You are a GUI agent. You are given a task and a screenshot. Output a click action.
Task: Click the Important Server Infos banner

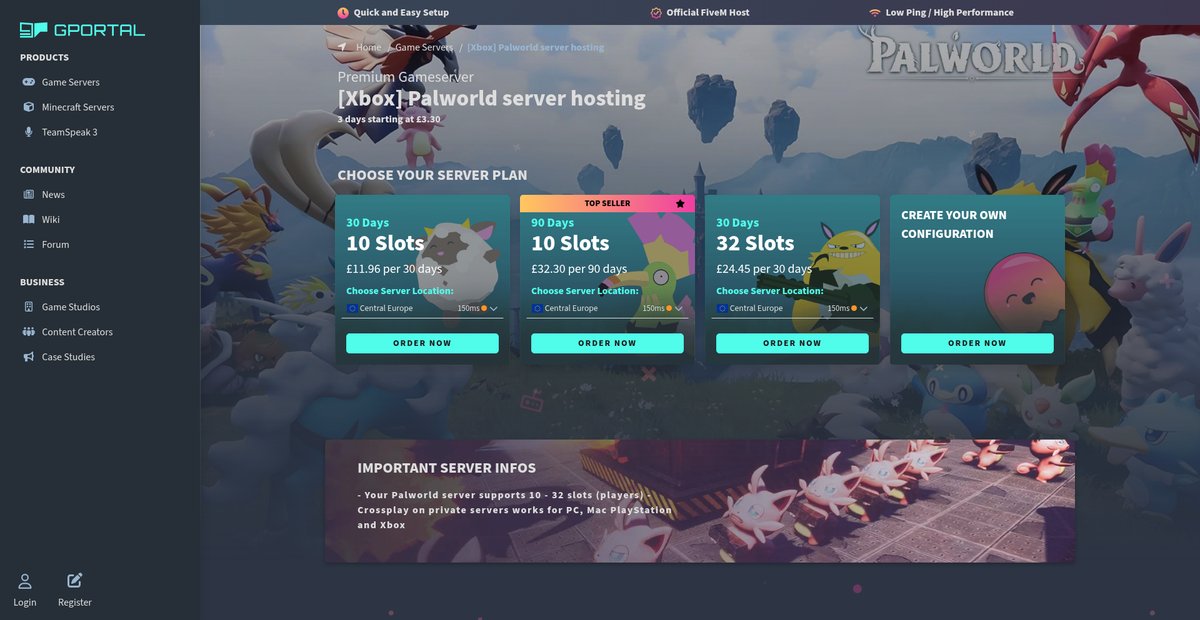pos(700,500)
